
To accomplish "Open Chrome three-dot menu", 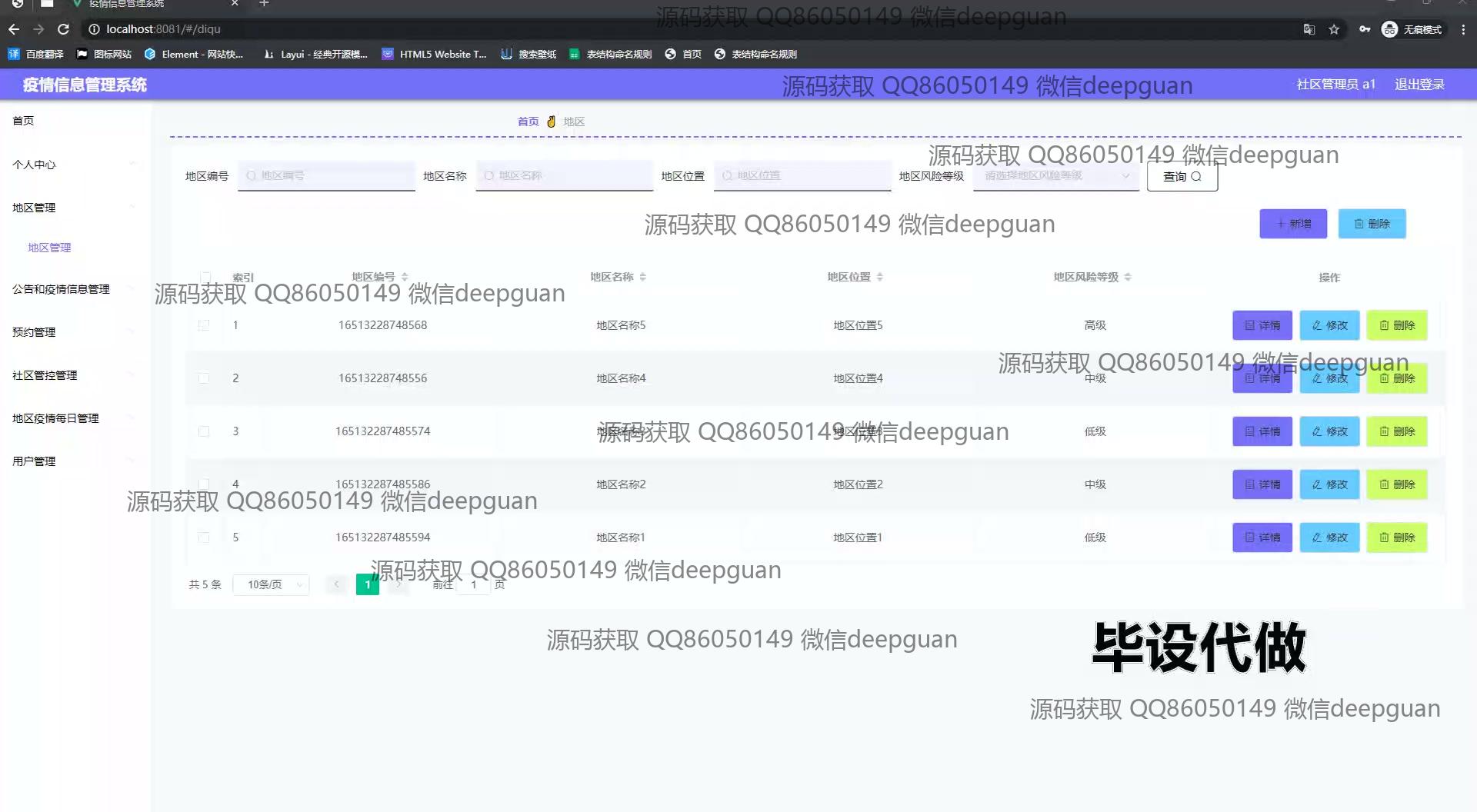I will coord(1463,29).
